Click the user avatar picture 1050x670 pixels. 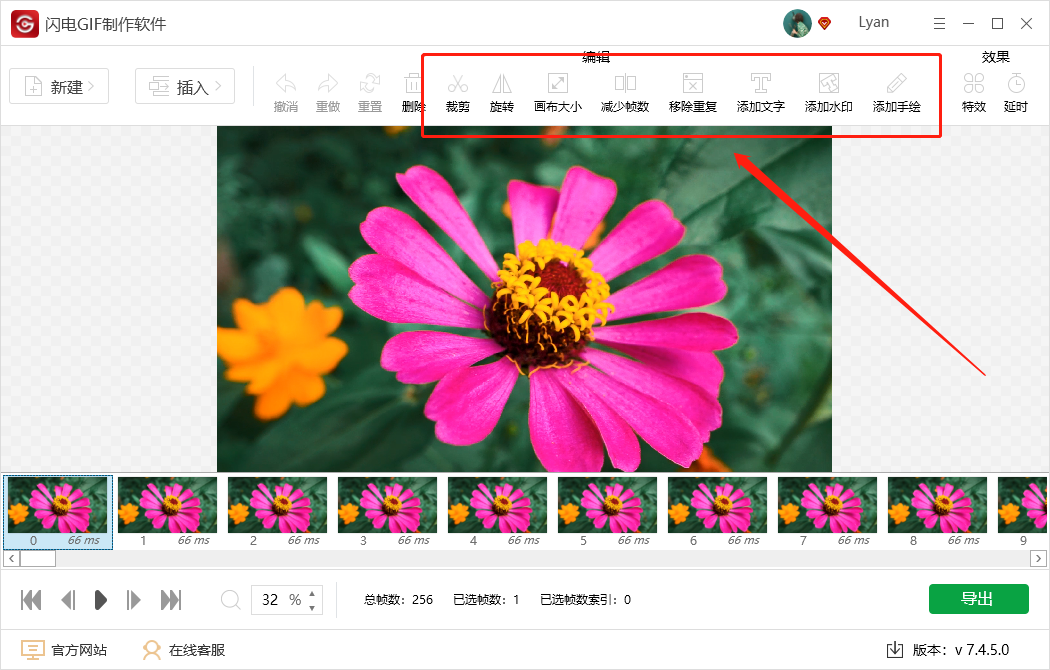click(797, 23)
